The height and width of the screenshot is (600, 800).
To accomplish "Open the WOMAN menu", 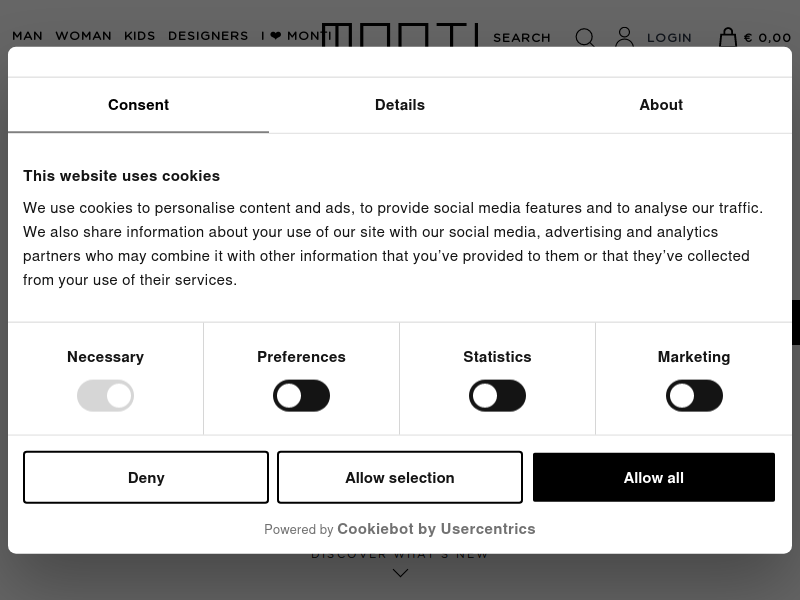I will [x=84, y=36].
